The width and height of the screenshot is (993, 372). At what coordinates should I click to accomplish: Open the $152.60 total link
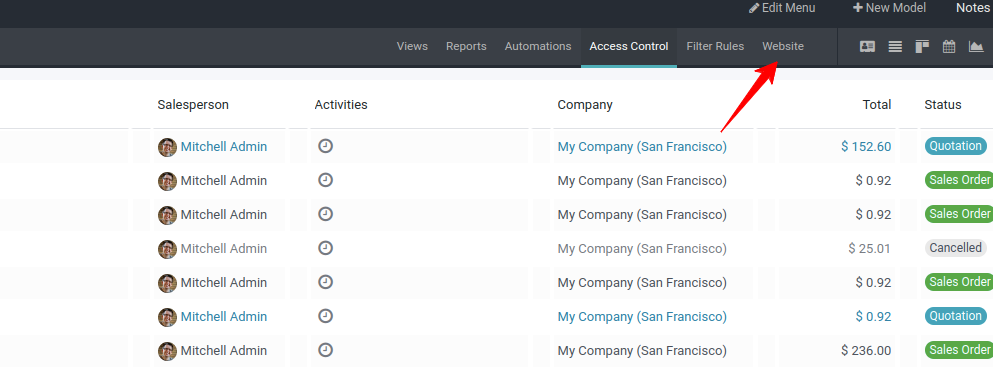point(866,147)
